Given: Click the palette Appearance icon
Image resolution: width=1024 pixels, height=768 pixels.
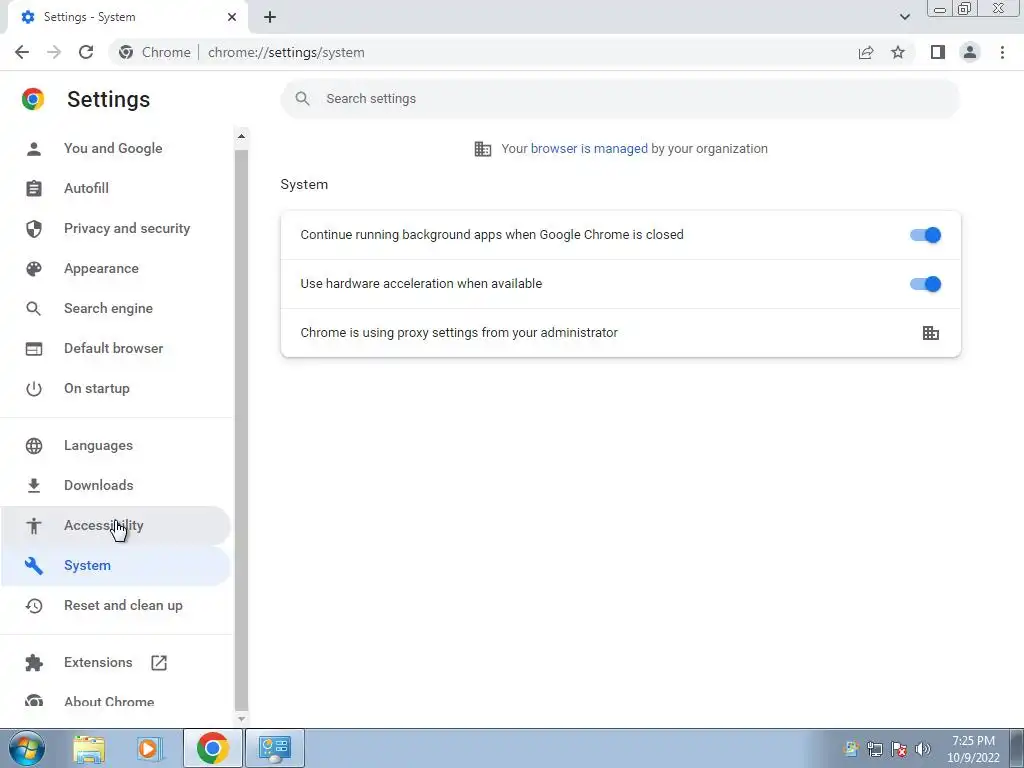Looking at the screenshot, I should (x=34, y=268).
